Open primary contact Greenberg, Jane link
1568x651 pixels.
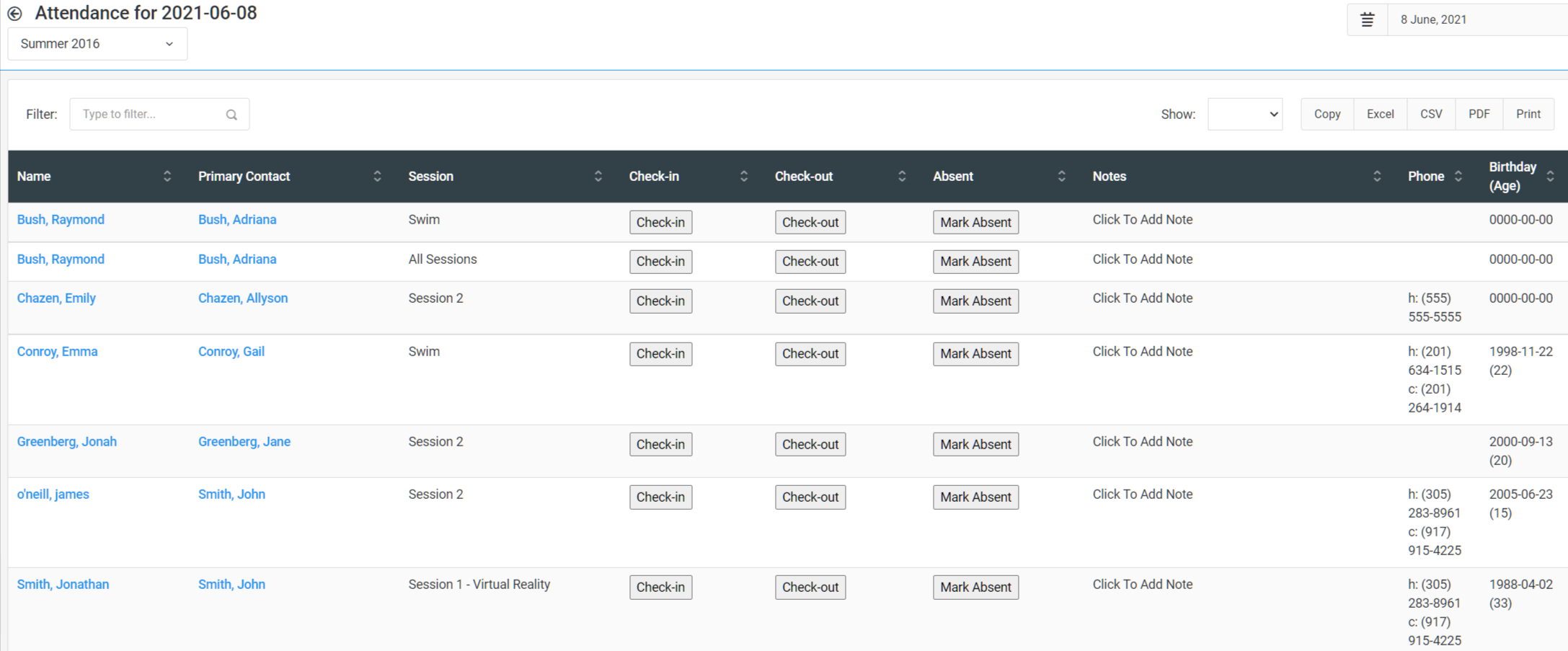(244, 442)
